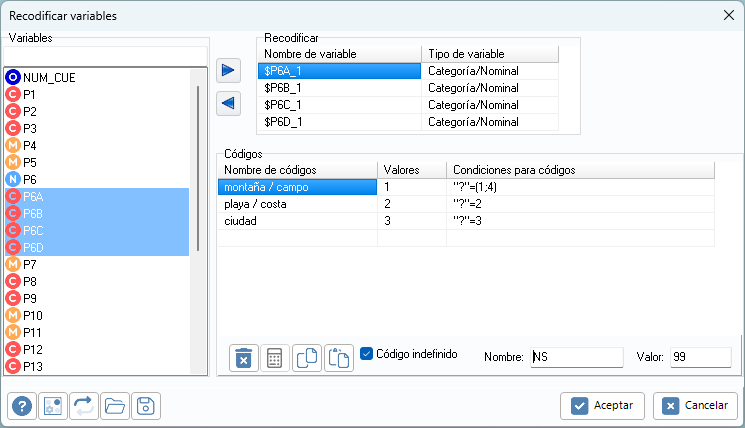Viewport: 745px width, 428px height.
Task: Click the left arrow to remove variable
Action: click(229, 102)
